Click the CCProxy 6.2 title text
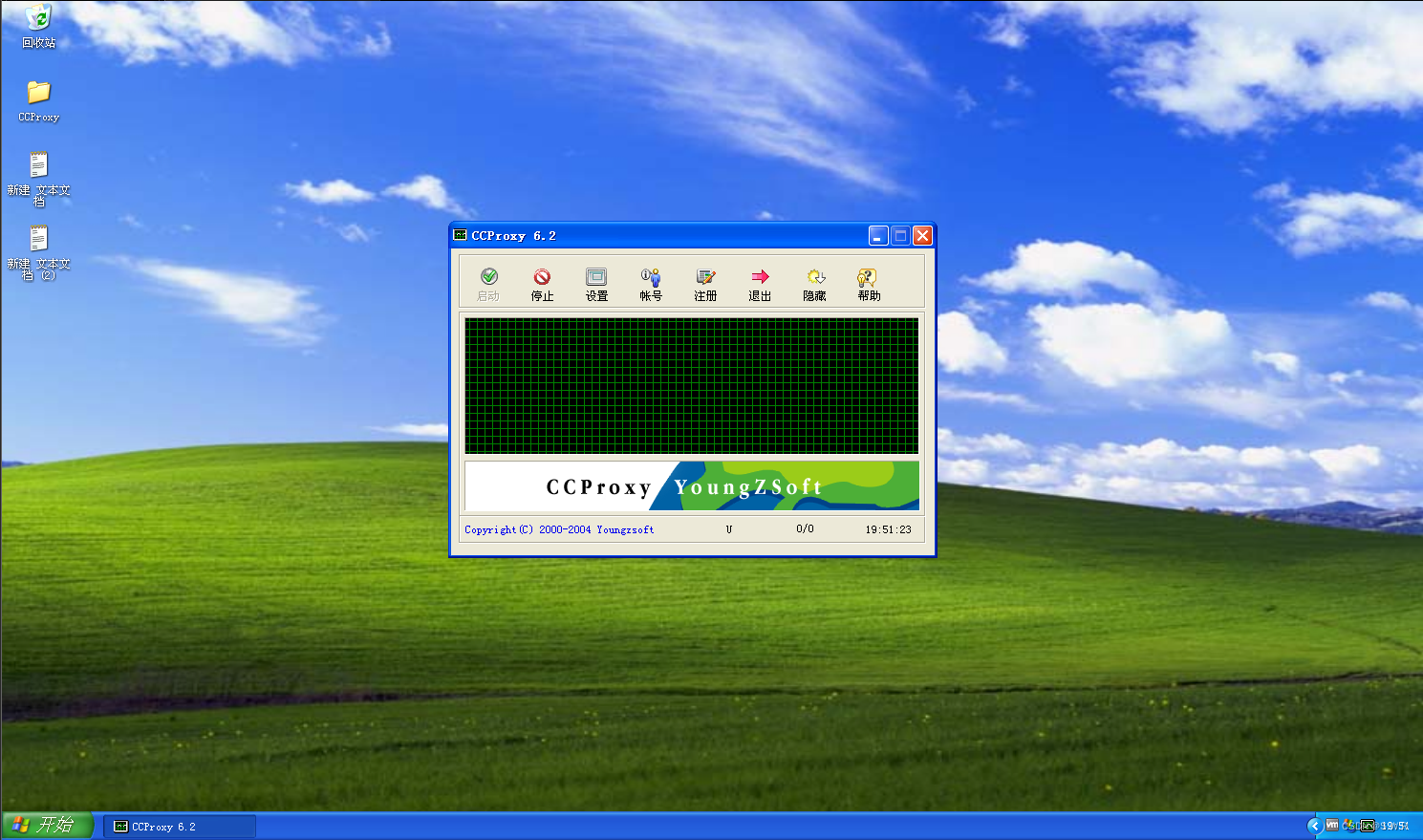The width and height of the screenshot is (1423, 840). pyautogui.click(x=513, y=235)
